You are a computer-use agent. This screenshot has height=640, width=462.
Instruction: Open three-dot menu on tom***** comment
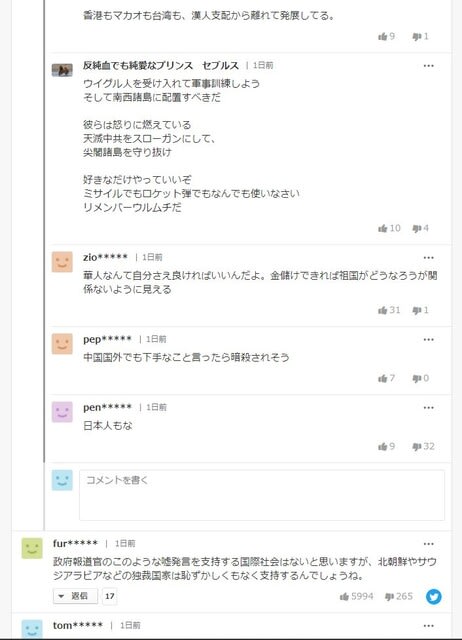coord(429,626)
